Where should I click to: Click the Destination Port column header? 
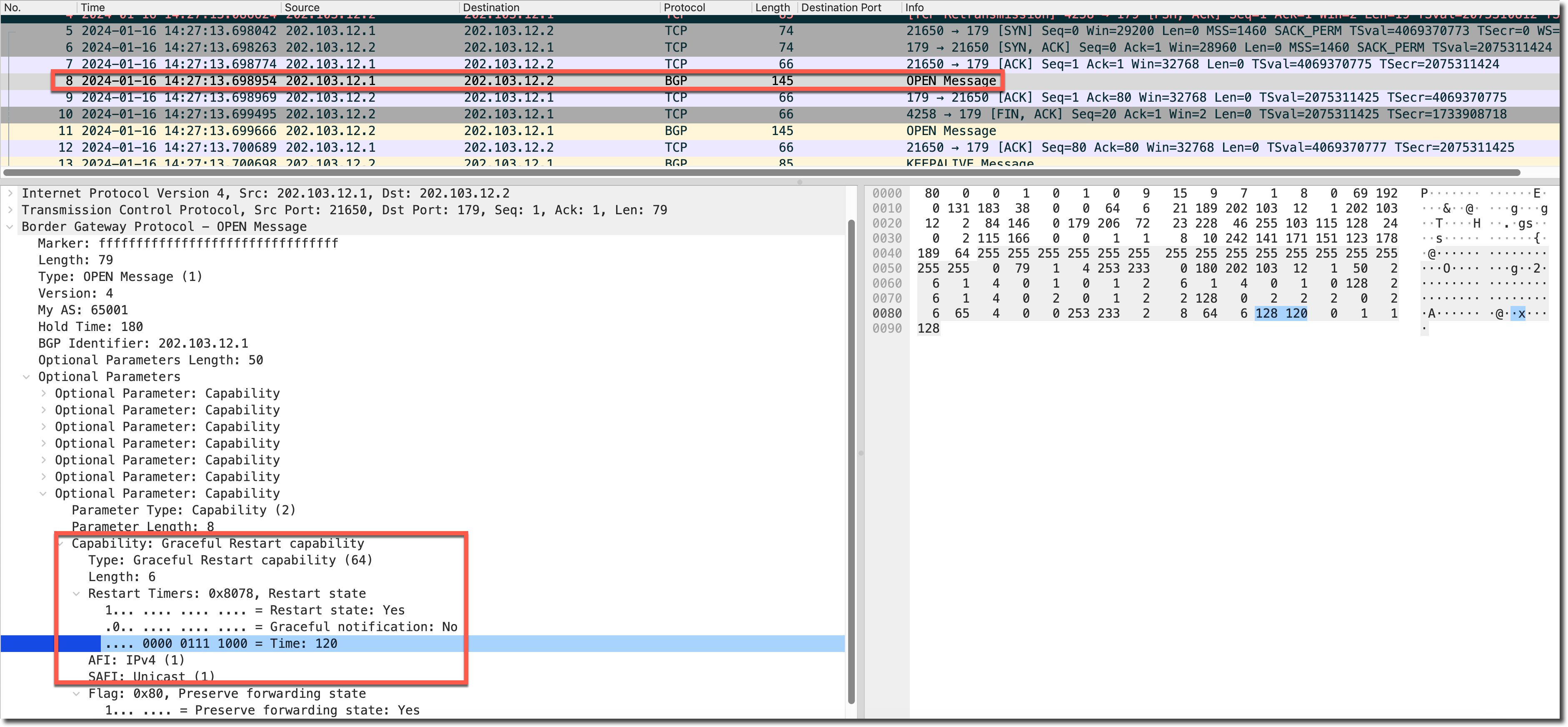pos(841,8)
